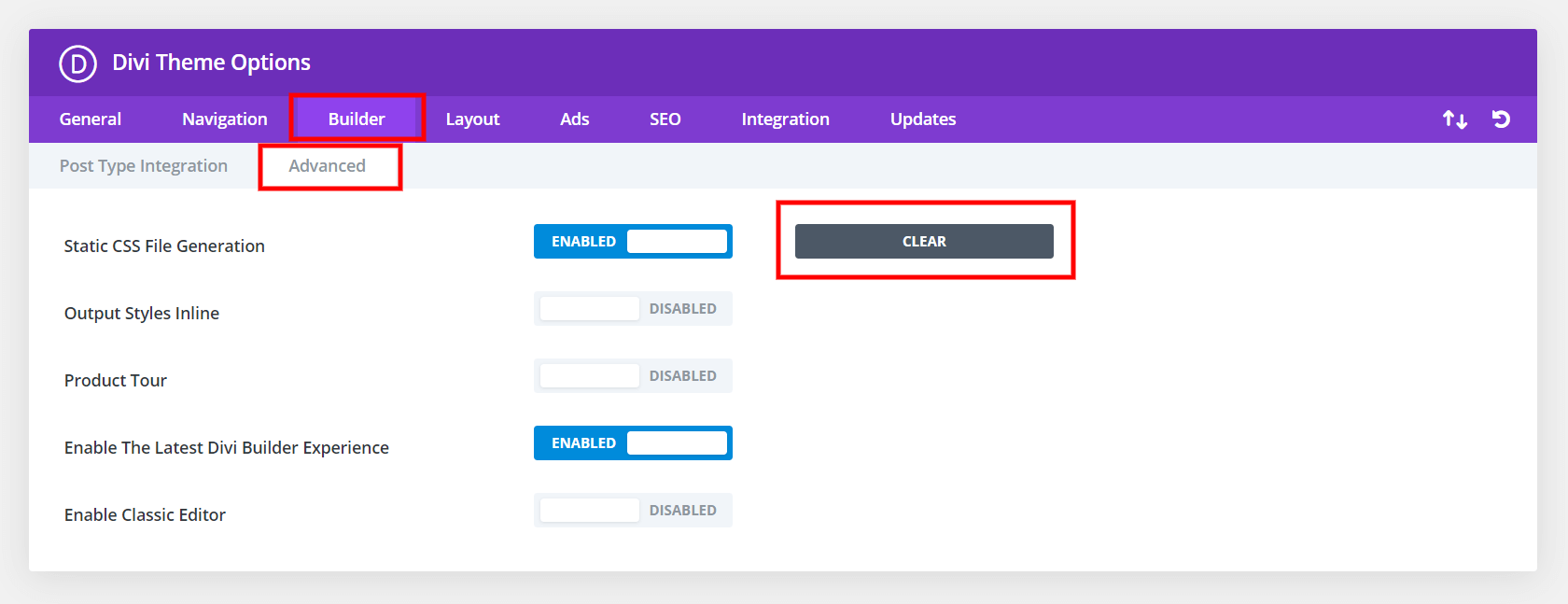This screenshot has width=1568, height=604.
Task: Select the Builder tab
Action: tap(357, 119)
